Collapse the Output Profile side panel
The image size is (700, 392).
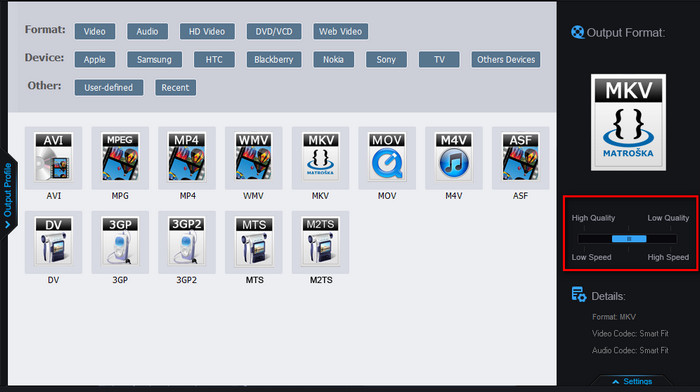point(8,195)
